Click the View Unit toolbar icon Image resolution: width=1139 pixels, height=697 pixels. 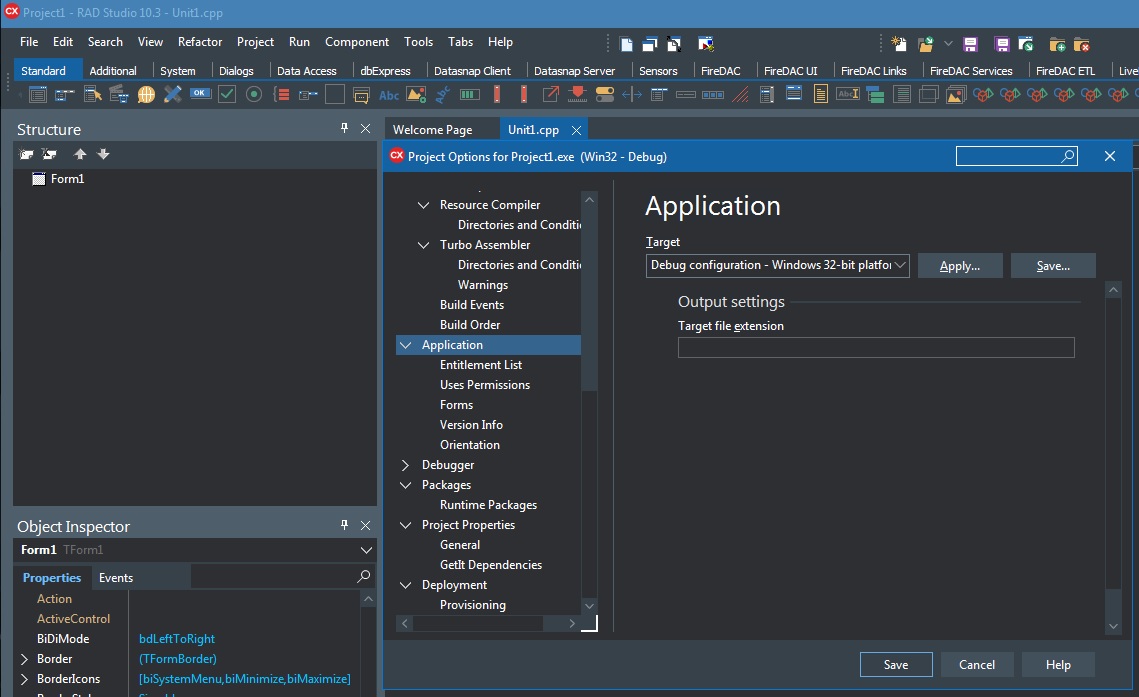(x=625, y=44)
